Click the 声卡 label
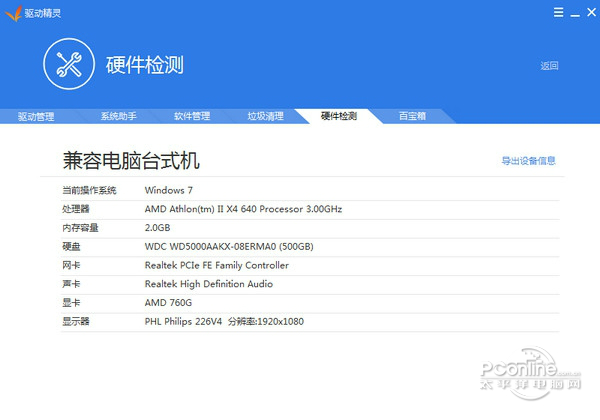This screenshot has height=420, width=600. [x=71, y=284]
